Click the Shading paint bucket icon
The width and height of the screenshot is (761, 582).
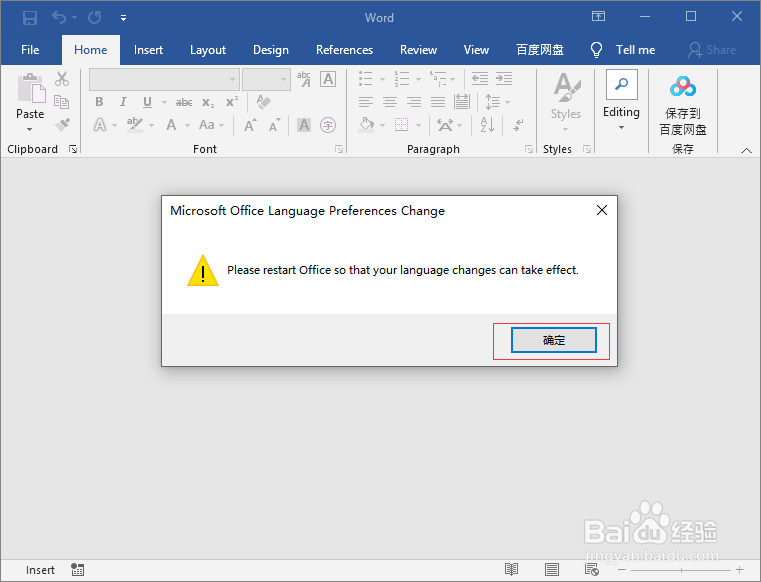[366, 125]
